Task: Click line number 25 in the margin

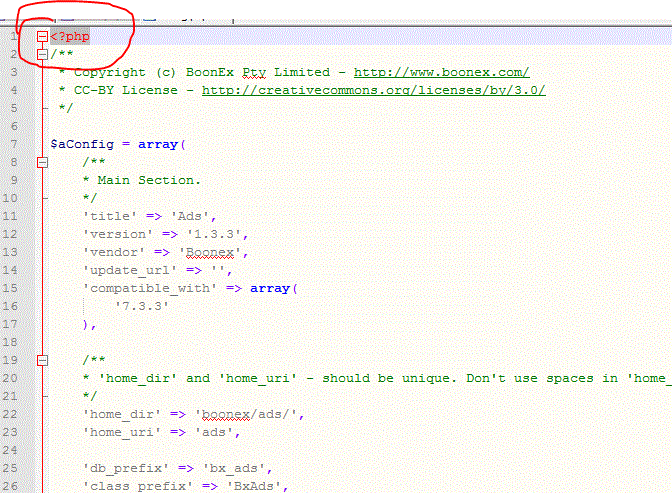Action: (x=11, y=468)
